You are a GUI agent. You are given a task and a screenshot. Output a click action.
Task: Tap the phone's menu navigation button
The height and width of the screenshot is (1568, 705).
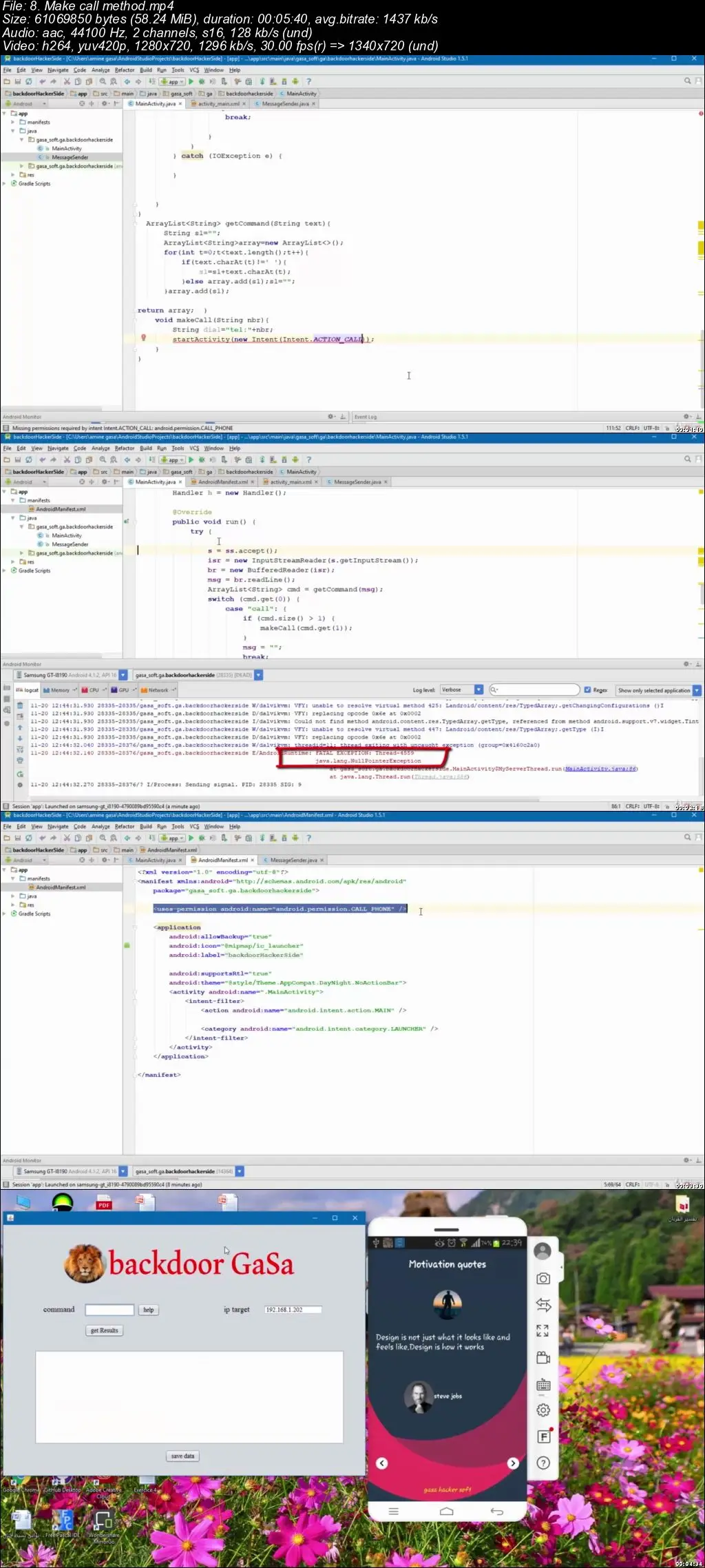point(394,1512)
